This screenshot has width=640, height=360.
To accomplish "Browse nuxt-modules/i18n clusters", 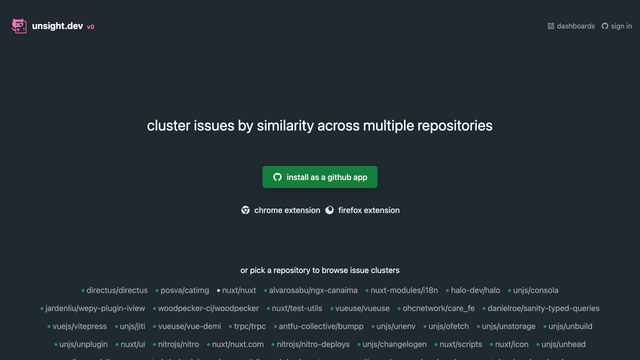I will click(x=404, y=290).
